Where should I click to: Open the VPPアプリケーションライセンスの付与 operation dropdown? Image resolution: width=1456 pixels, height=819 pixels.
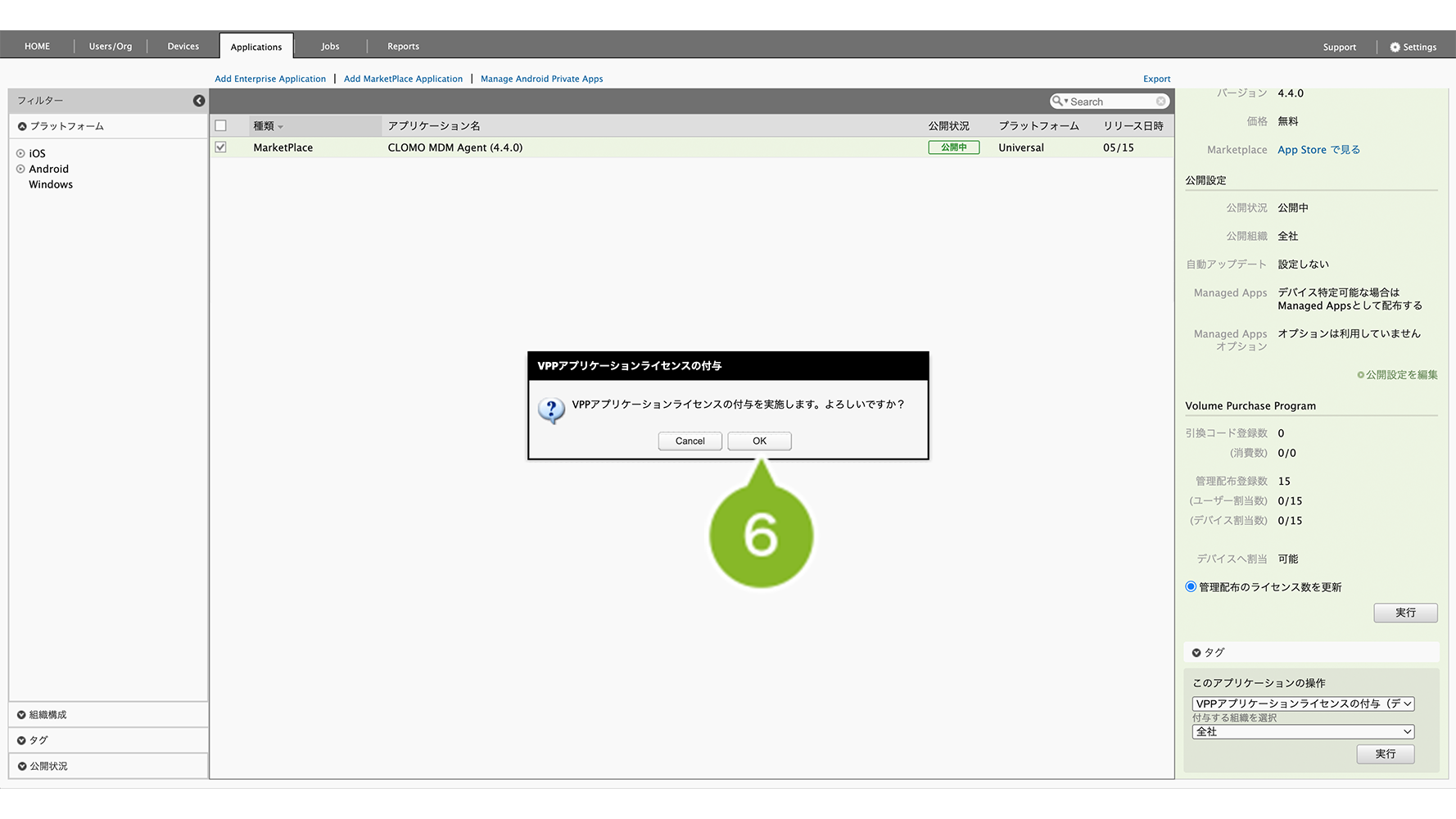coord(1303,704)
